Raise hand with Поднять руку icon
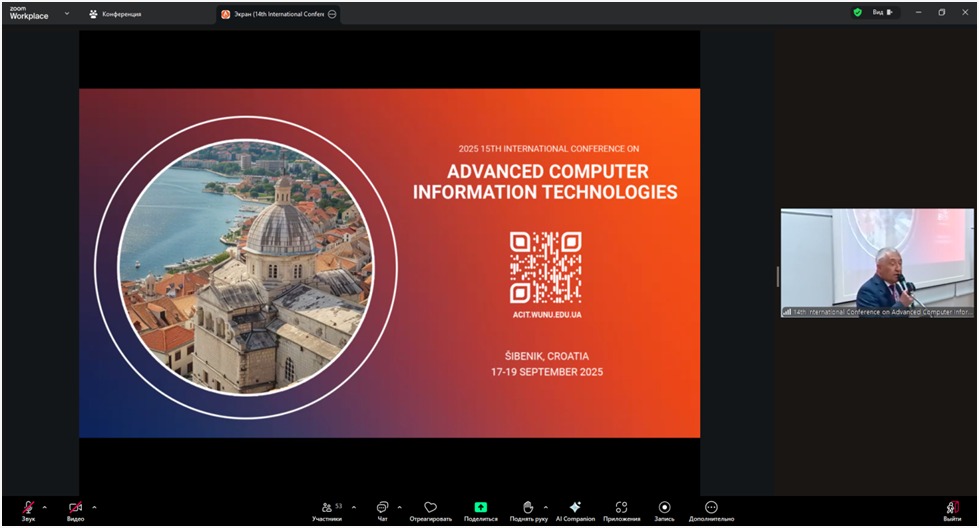Viewport: 979px width, 528px height. (528, 507)
